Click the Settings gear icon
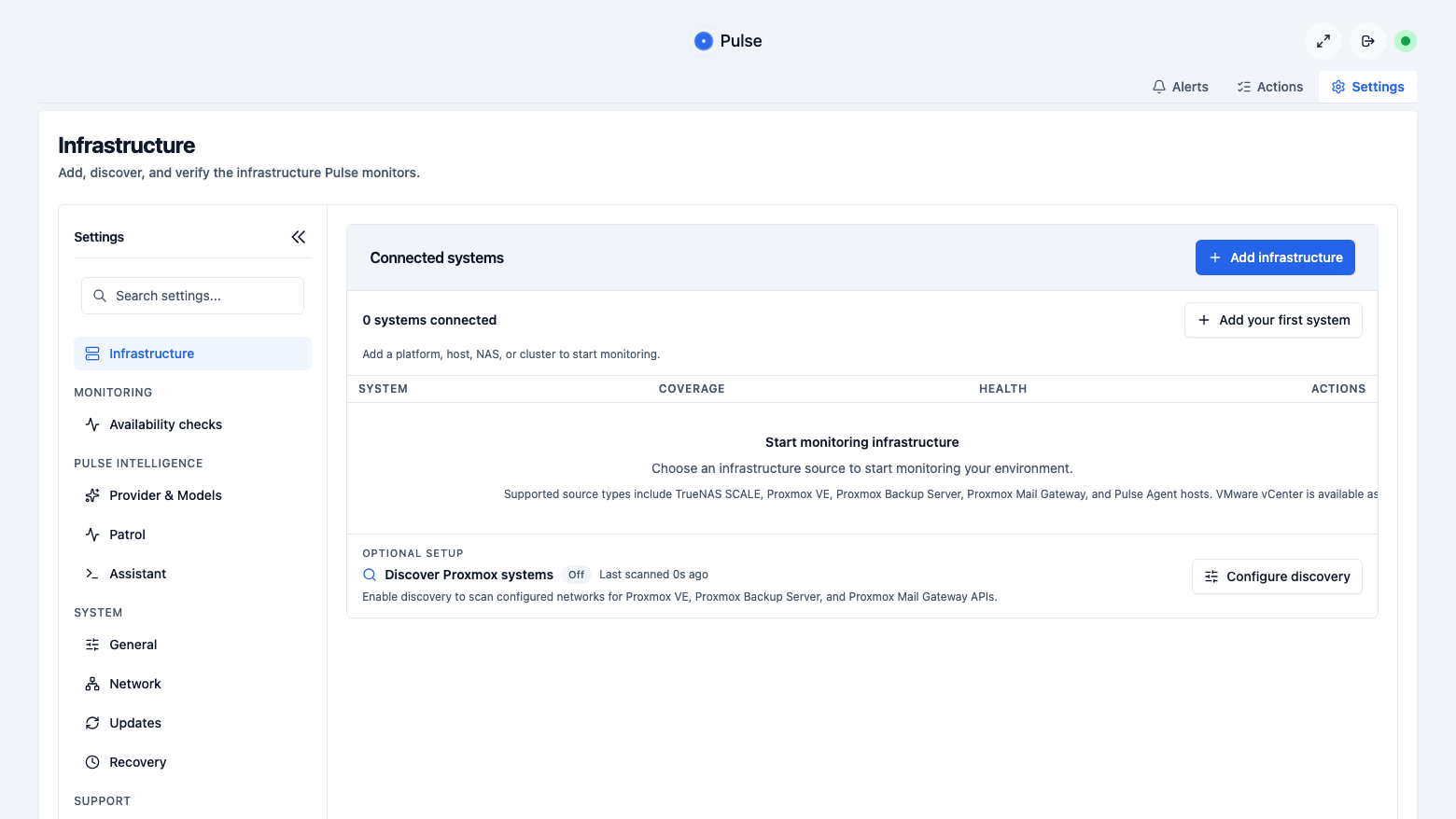 pyautogui.click(x=1338, y=87)
